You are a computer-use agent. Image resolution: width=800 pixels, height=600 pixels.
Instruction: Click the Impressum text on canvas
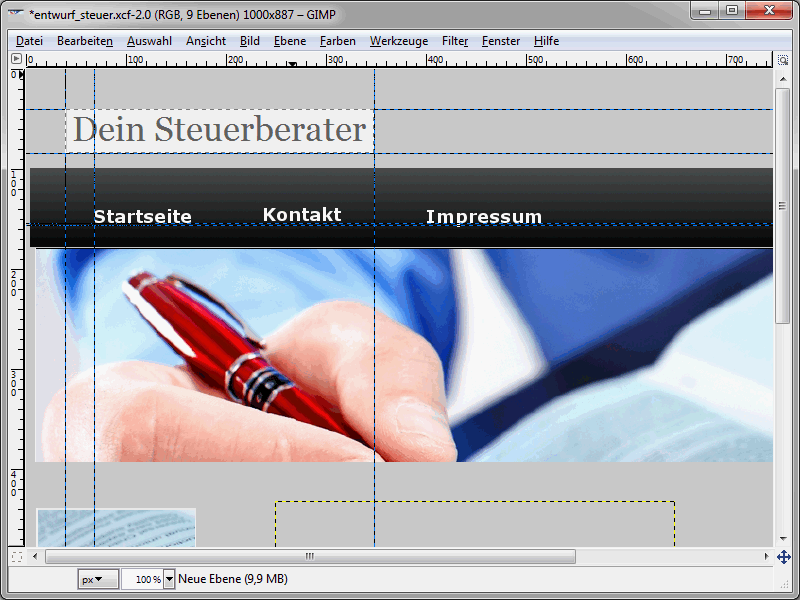[484, 217]
